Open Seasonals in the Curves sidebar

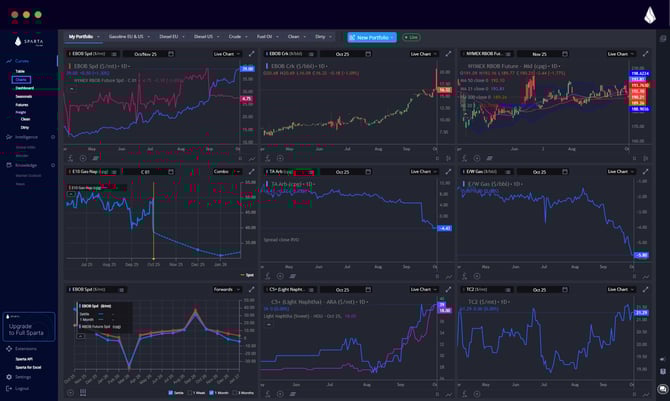(x=23, y=96)
